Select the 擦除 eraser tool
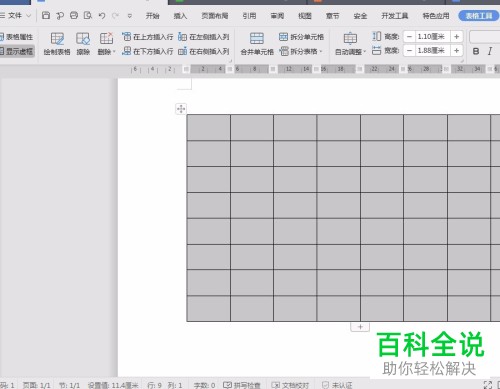This screenshot has width=500, height=389. (x=83, y=44)
